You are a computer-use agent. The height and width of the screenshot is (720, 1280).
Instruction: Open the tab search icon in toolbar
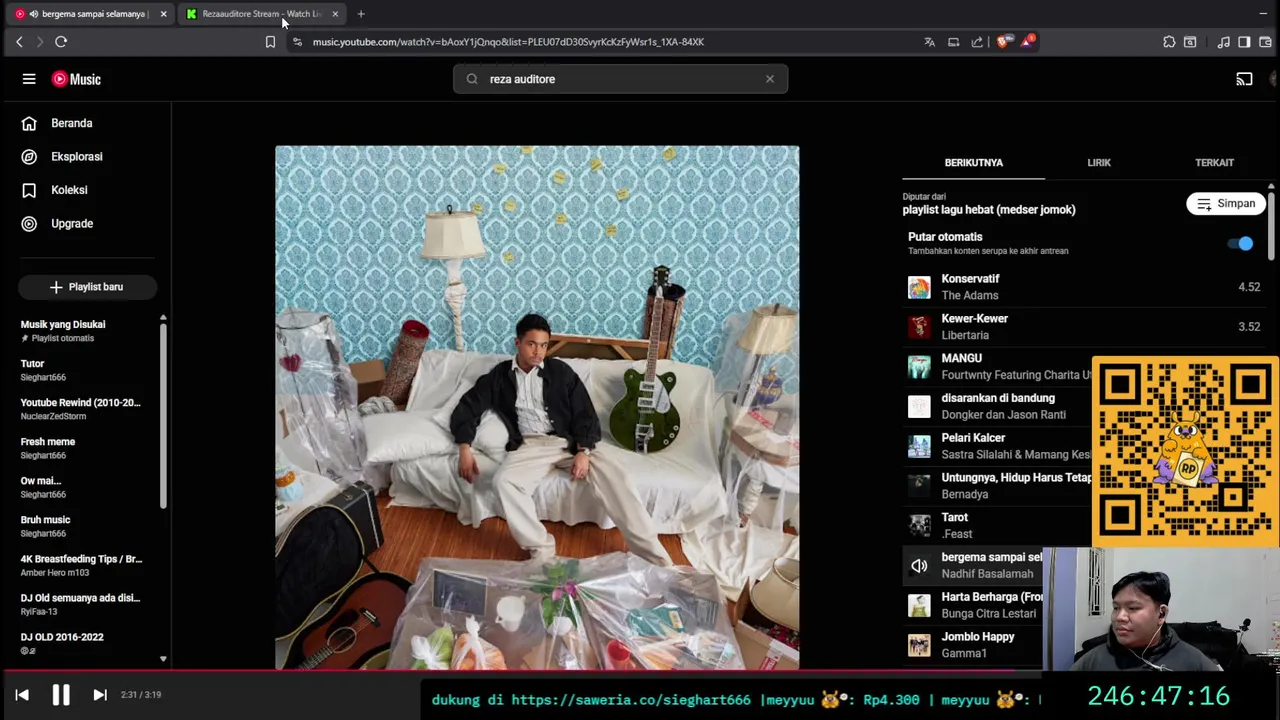coord(1190,42)
